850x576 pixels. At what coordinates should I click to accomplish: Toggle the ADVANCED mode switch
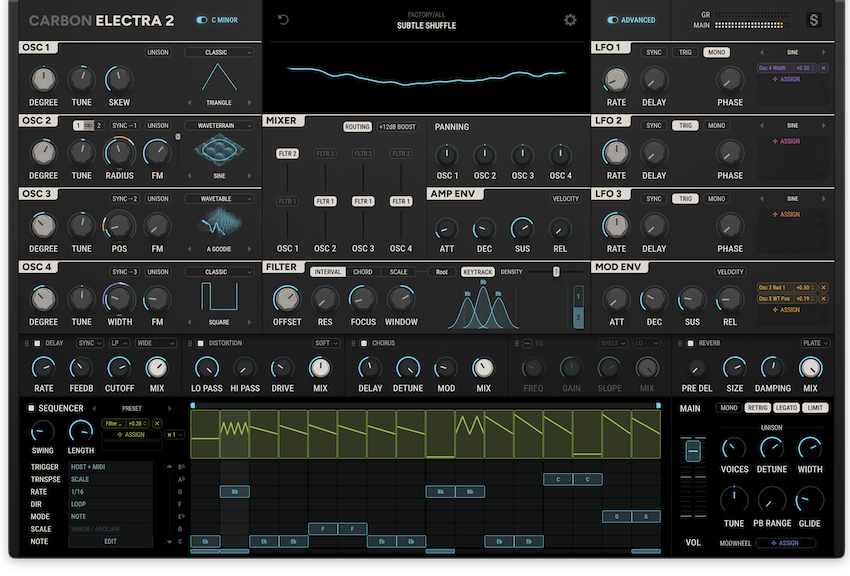(613, 20)
